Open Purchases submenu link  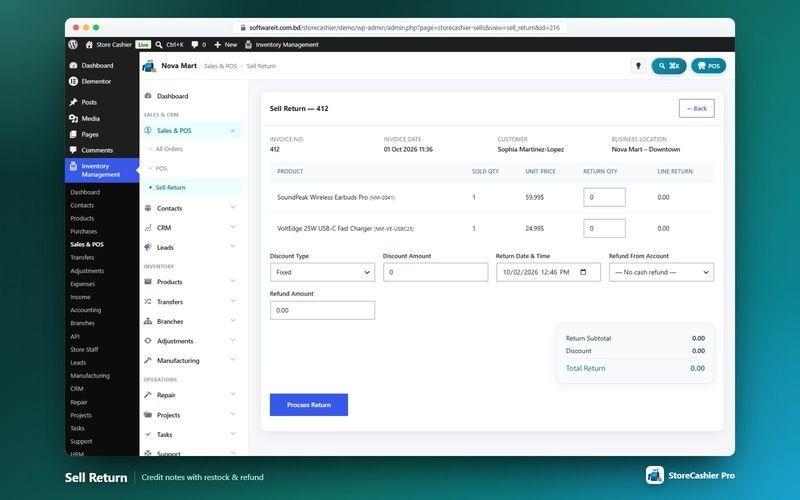click(84, 231)
